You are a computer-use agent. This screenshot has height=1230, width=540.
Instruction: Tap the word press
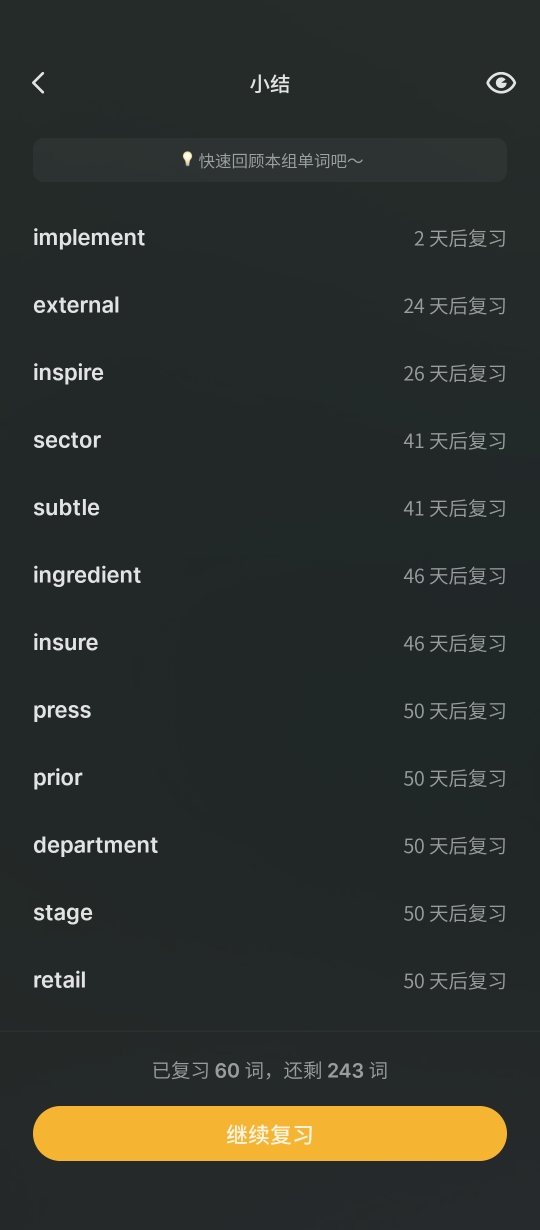pyautogui.click(x=62, y=711)
